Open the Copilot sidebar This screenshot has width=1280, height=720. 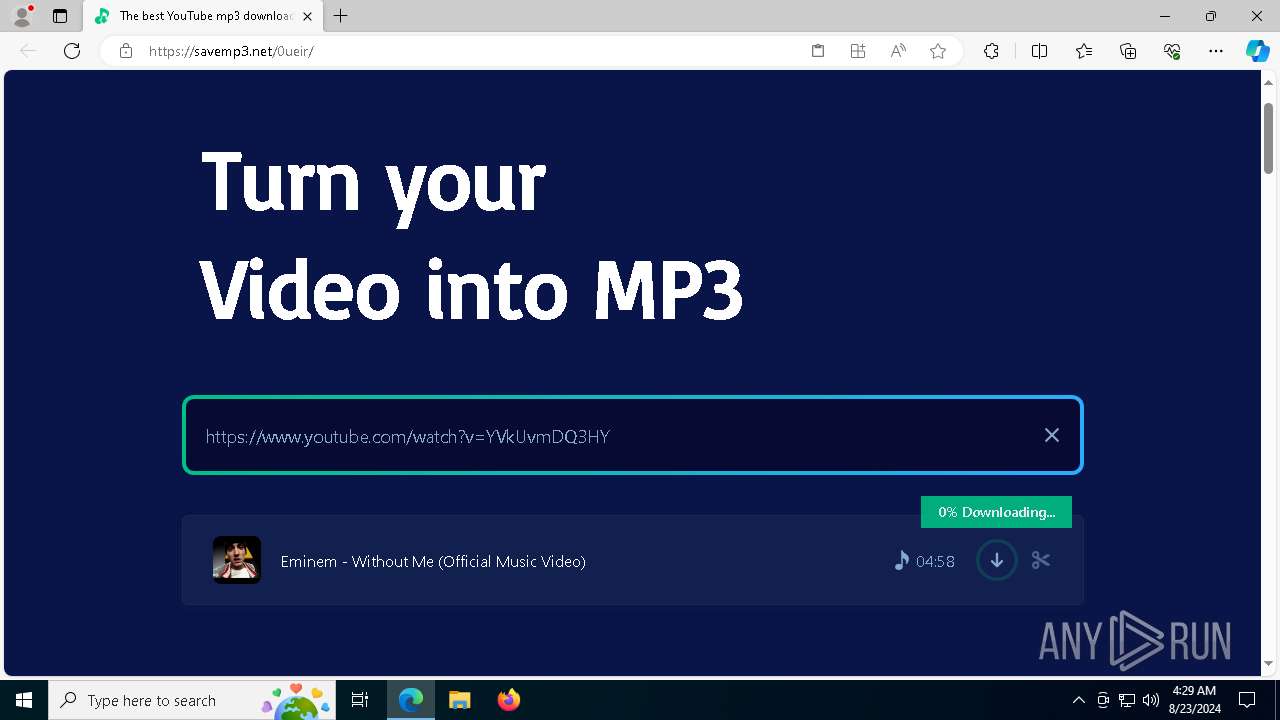click(1257, 51)
